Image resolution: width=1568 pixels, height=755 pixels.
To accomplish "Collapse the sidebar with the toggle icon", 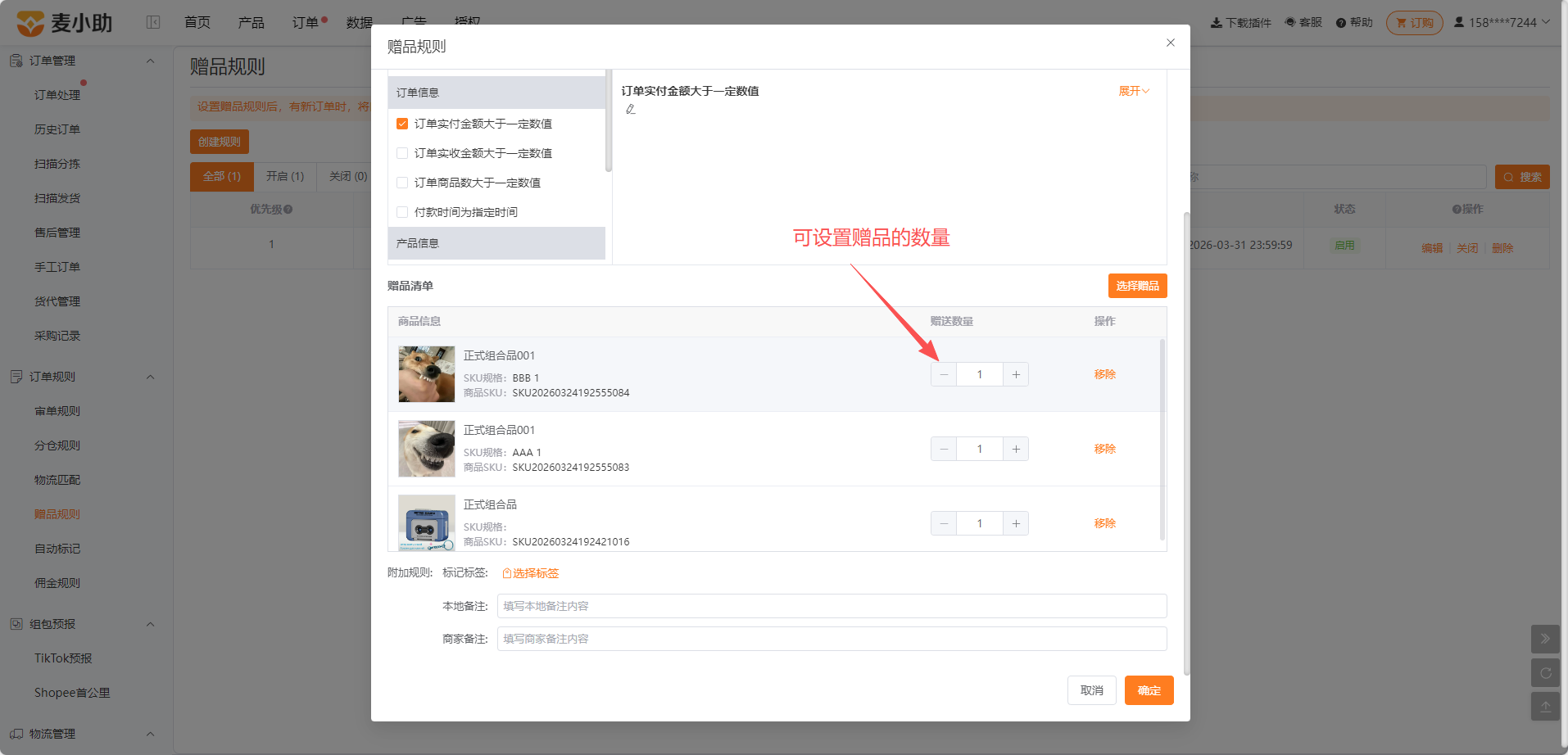I will [x=153, y=22].
